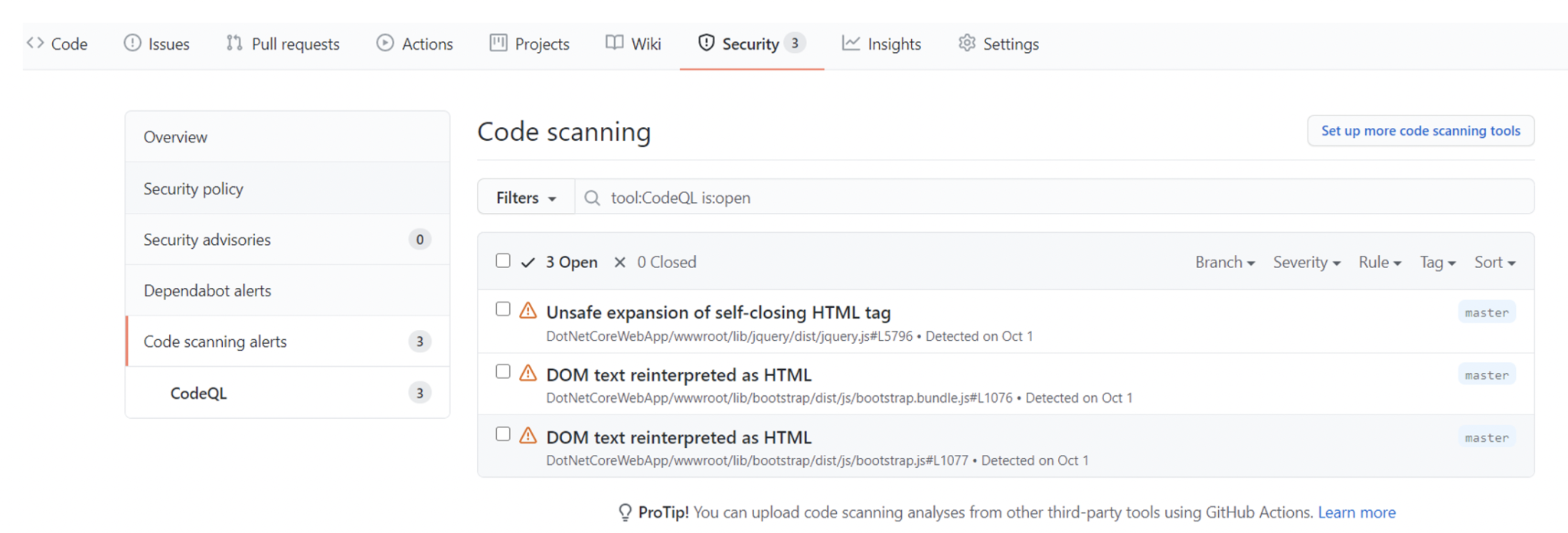Screen dimensions: 1568x533
Task: Click Set up more code scanning tools
Action: [x=1420, y=131]
